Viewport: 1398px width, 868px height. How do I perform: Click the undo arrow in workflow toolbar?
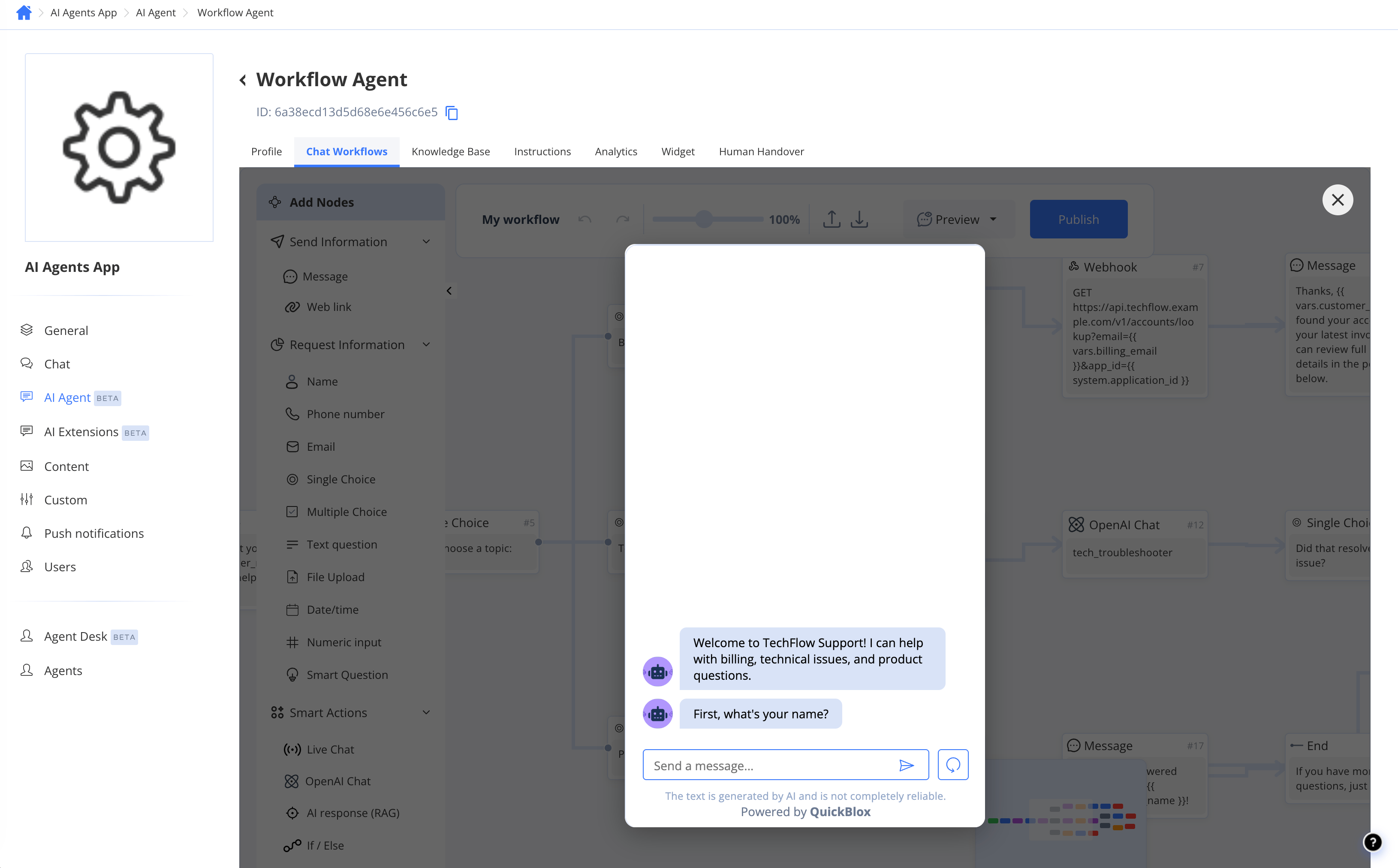pos(585,219)
